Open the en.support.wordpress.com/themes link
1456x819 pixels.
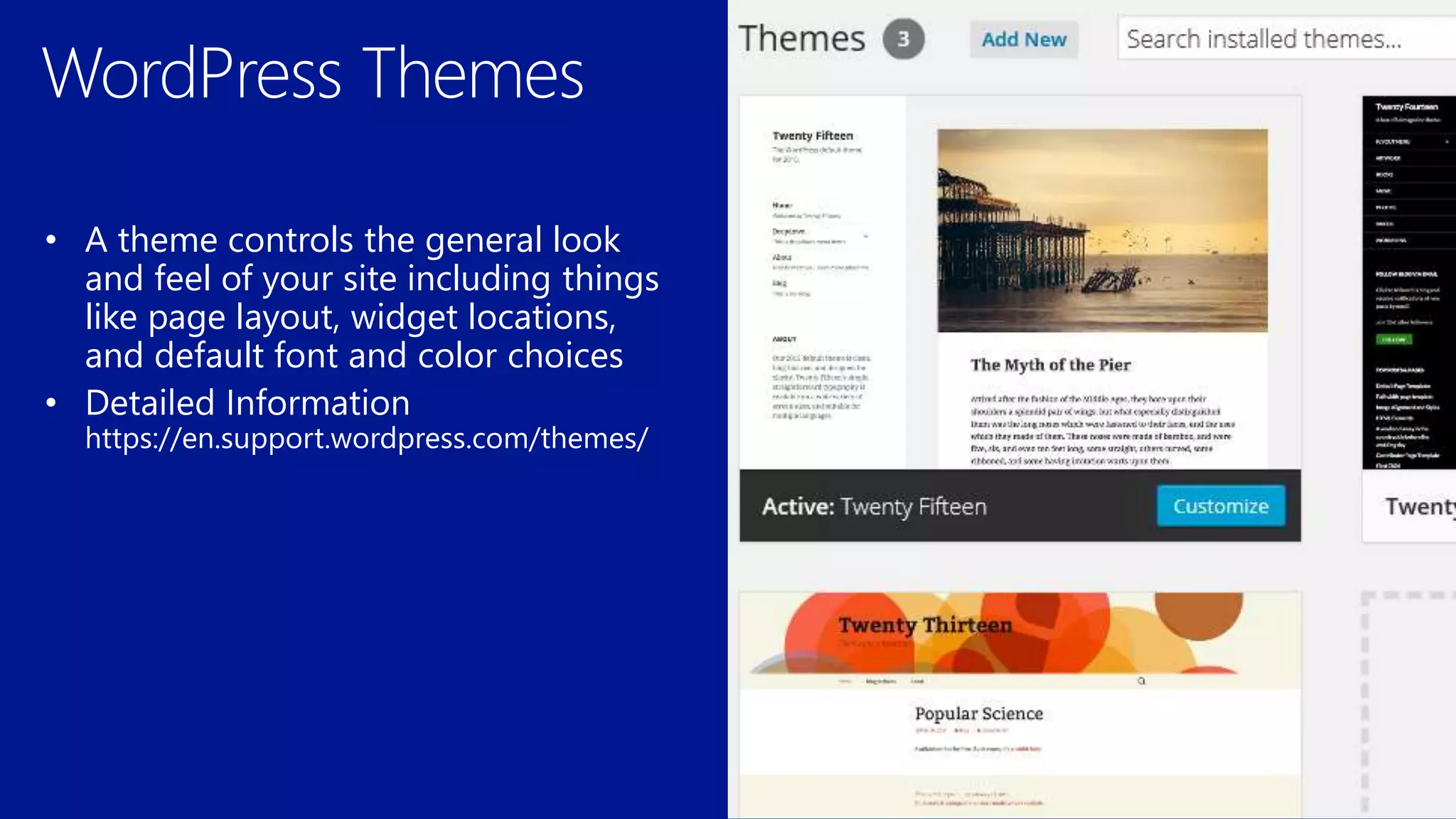click(x=366, y=438)
